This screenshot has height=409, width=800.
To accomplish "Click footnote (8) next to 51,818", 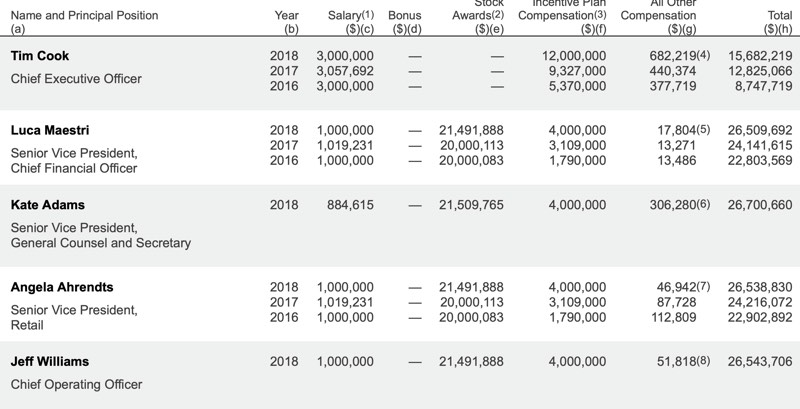I will (x=702, y=361).
